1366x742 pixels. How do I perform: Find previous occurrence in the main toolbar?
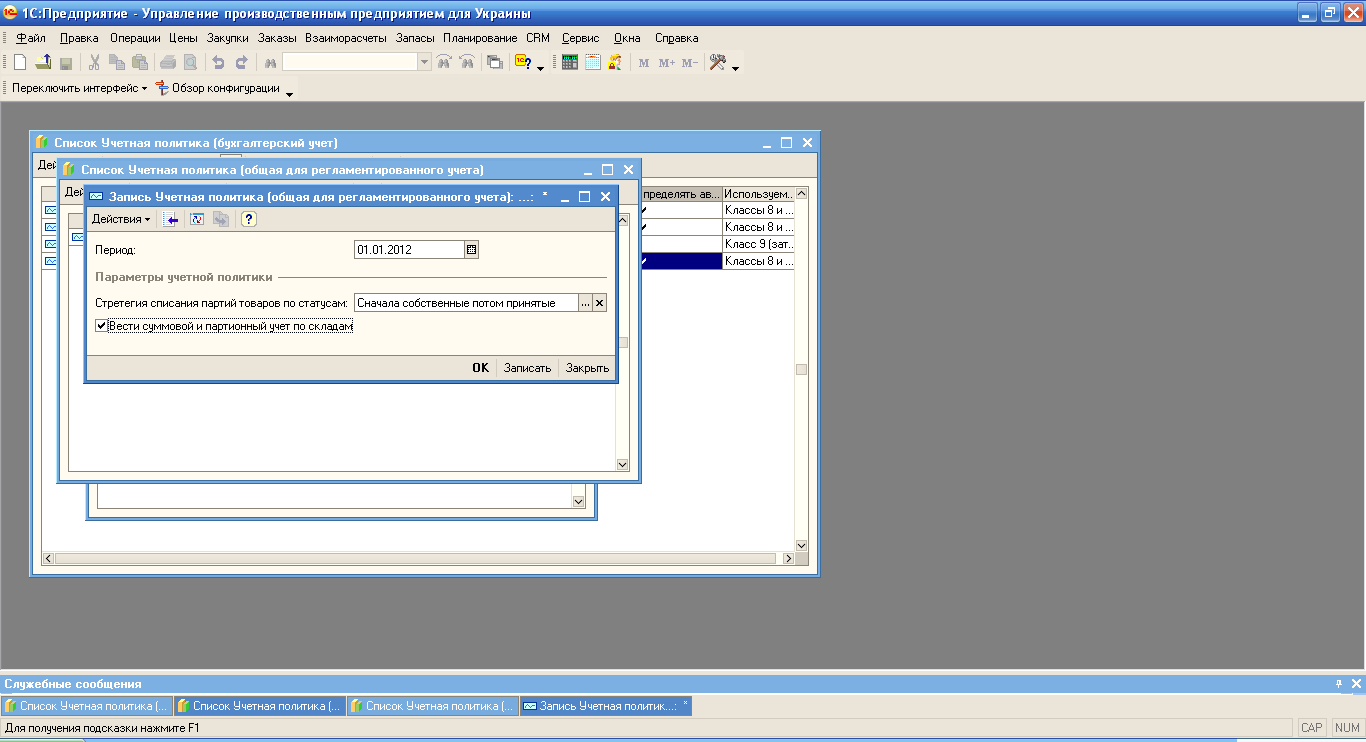coord(466,62)
